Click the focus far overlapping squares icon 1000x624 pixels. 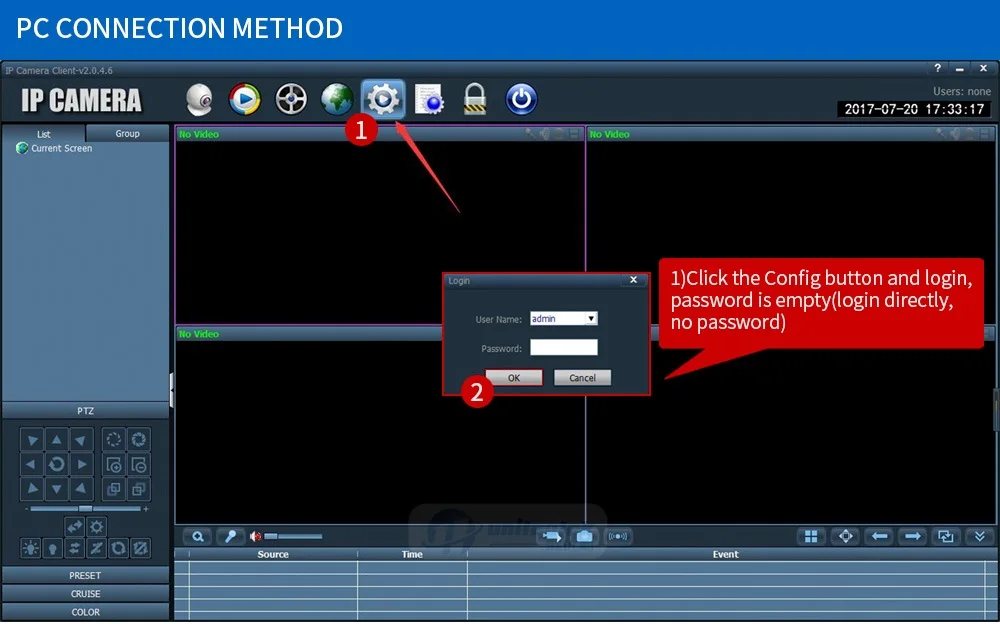point(138,489)
